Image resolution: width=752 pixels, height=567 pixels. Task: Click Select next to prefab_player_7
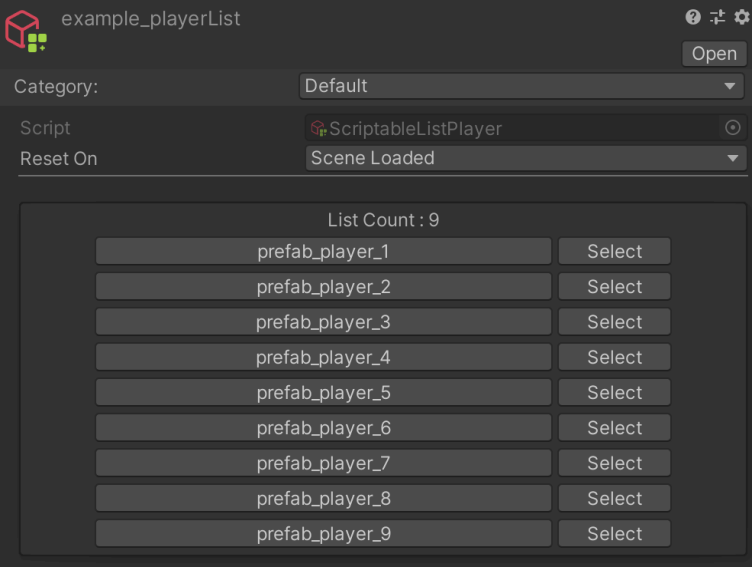pos(614,463)
